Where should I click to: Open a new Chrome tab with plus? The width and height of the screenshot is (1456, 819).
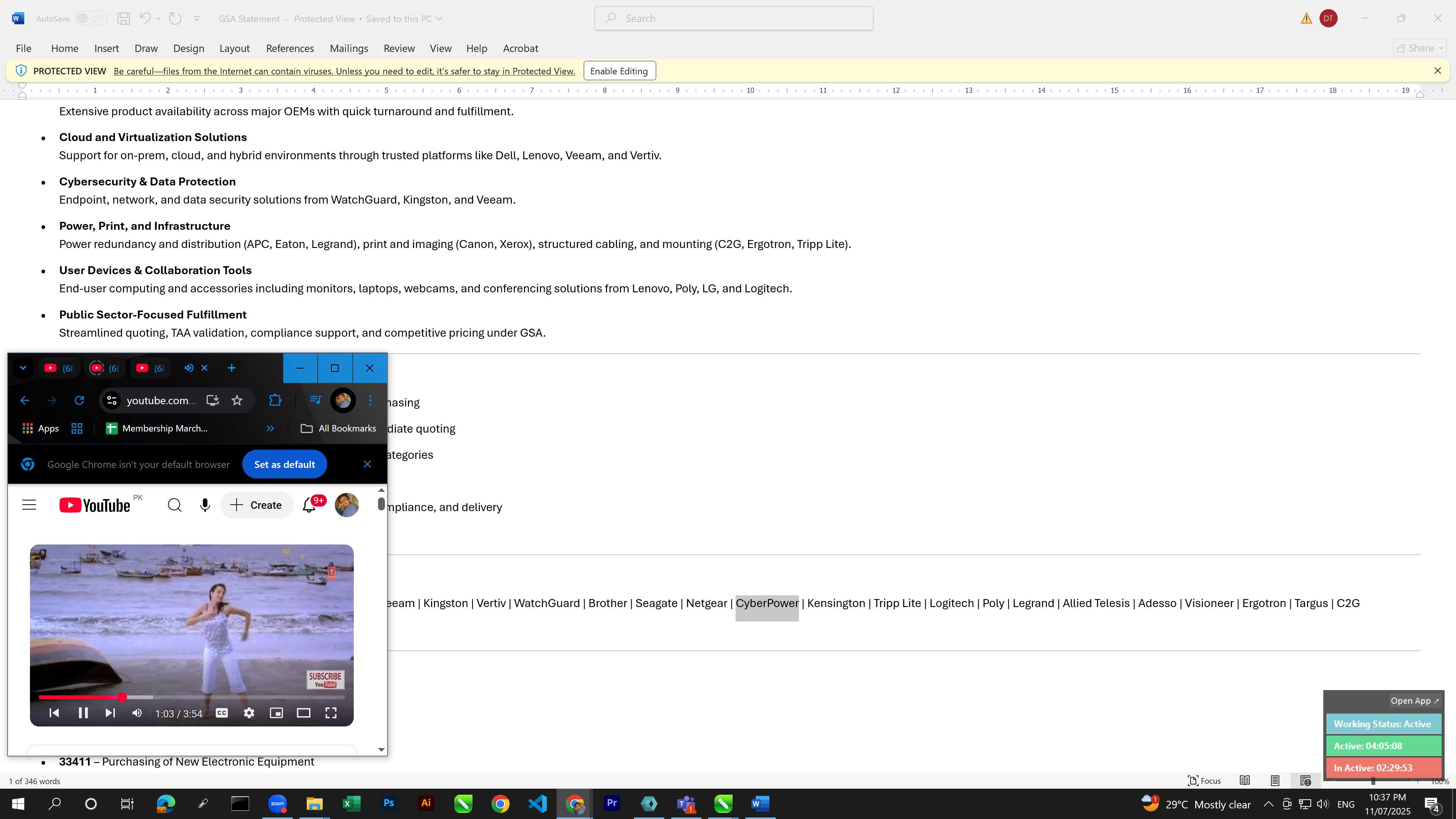[x=231, y=368]
